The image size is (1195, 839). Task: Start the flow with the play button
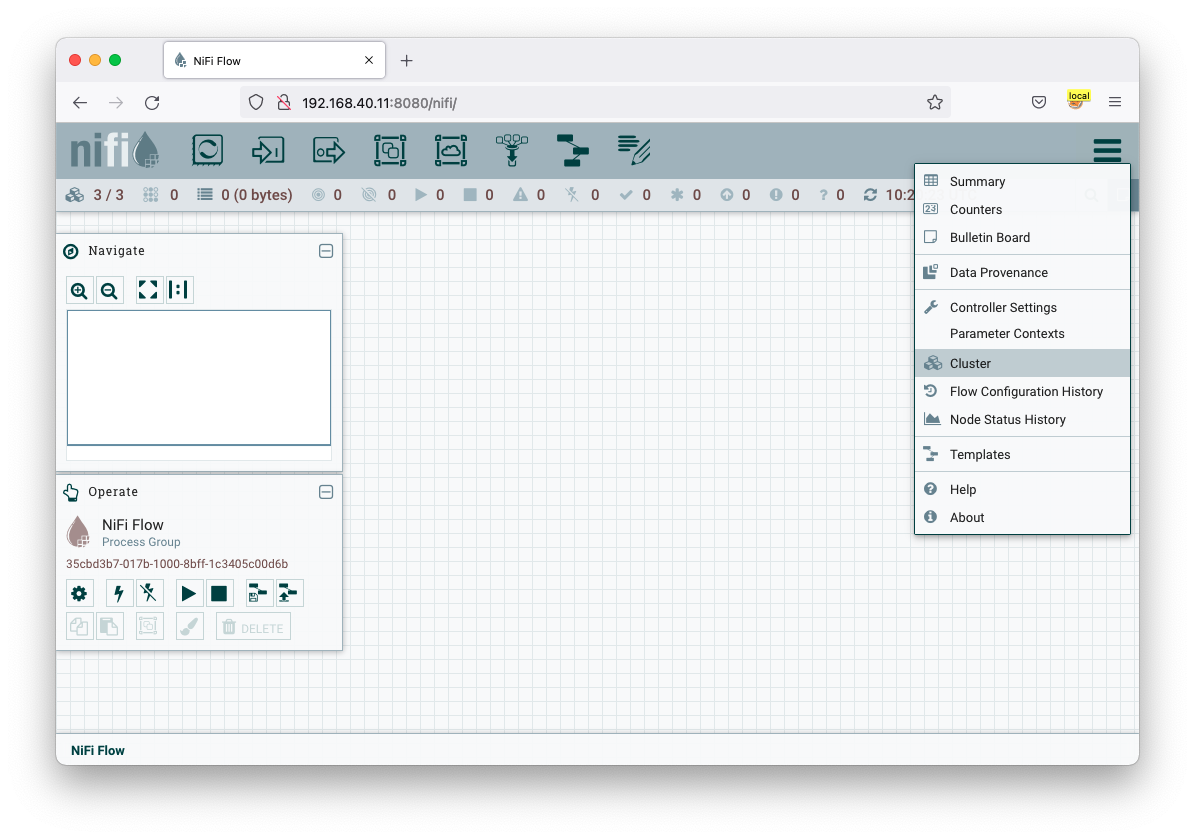[x=189, y=593]
